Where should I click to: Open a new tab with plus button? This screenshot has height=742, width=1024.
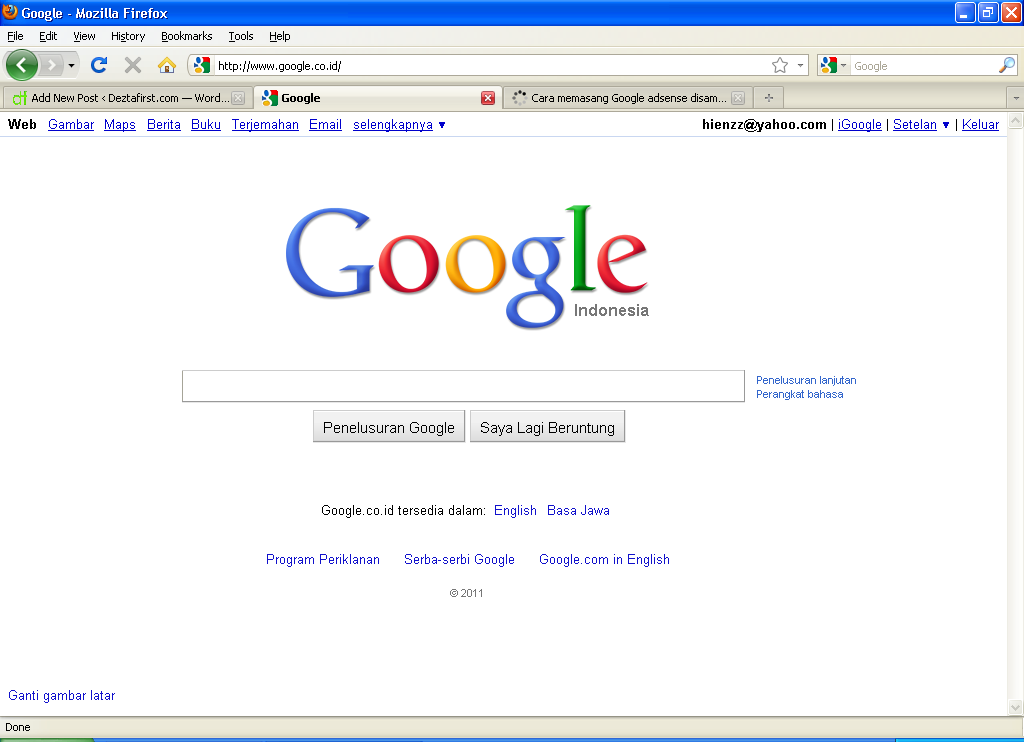(769, 98)
